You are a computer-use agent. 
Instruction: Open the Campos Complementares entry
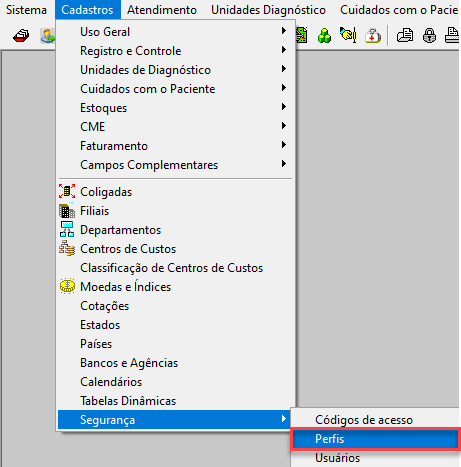(175, 165)
